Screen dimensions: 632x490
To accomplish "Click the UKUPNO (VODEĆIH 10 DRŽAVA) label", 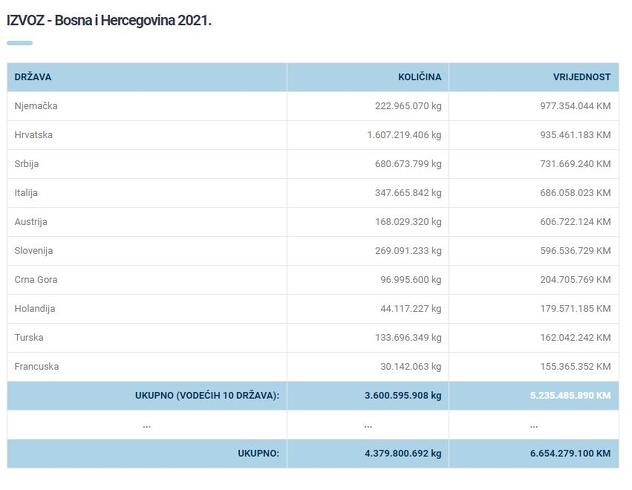I will [x=207, y=396].
